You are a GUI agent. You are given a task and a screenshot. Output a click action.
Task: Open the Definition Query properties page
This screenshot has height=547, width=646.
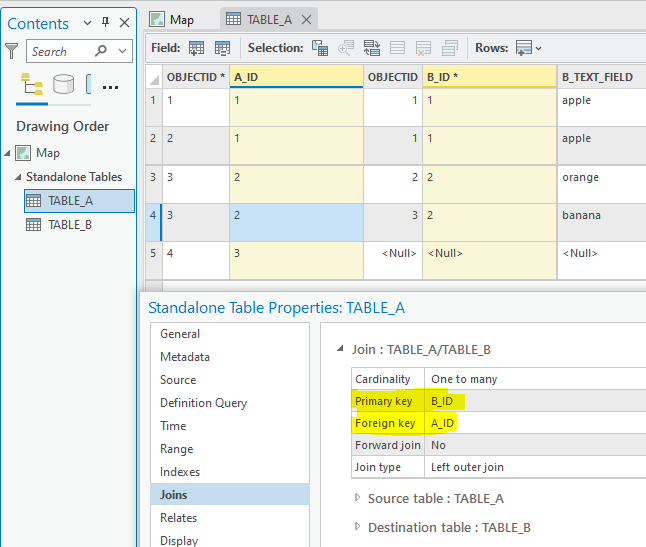point(203,403)
